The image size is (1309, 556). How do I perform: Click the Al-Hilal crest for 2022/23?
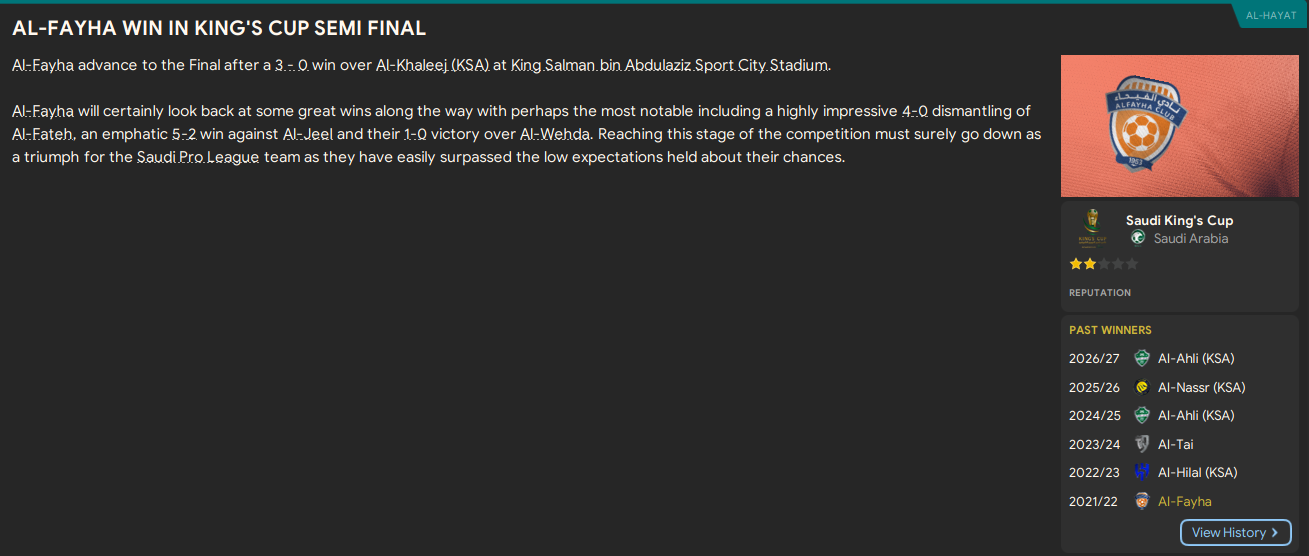pos(1142,472)
